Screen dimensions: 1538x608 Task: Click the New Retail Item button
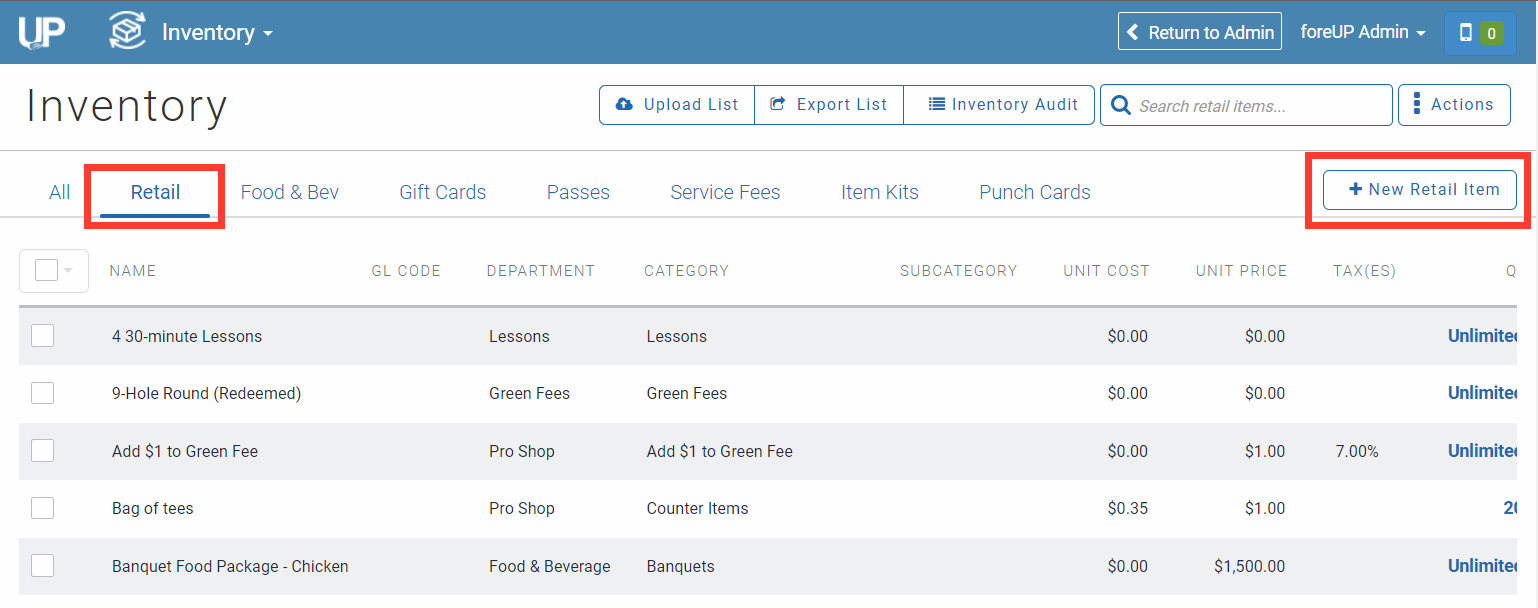[x=1419, y=190]
